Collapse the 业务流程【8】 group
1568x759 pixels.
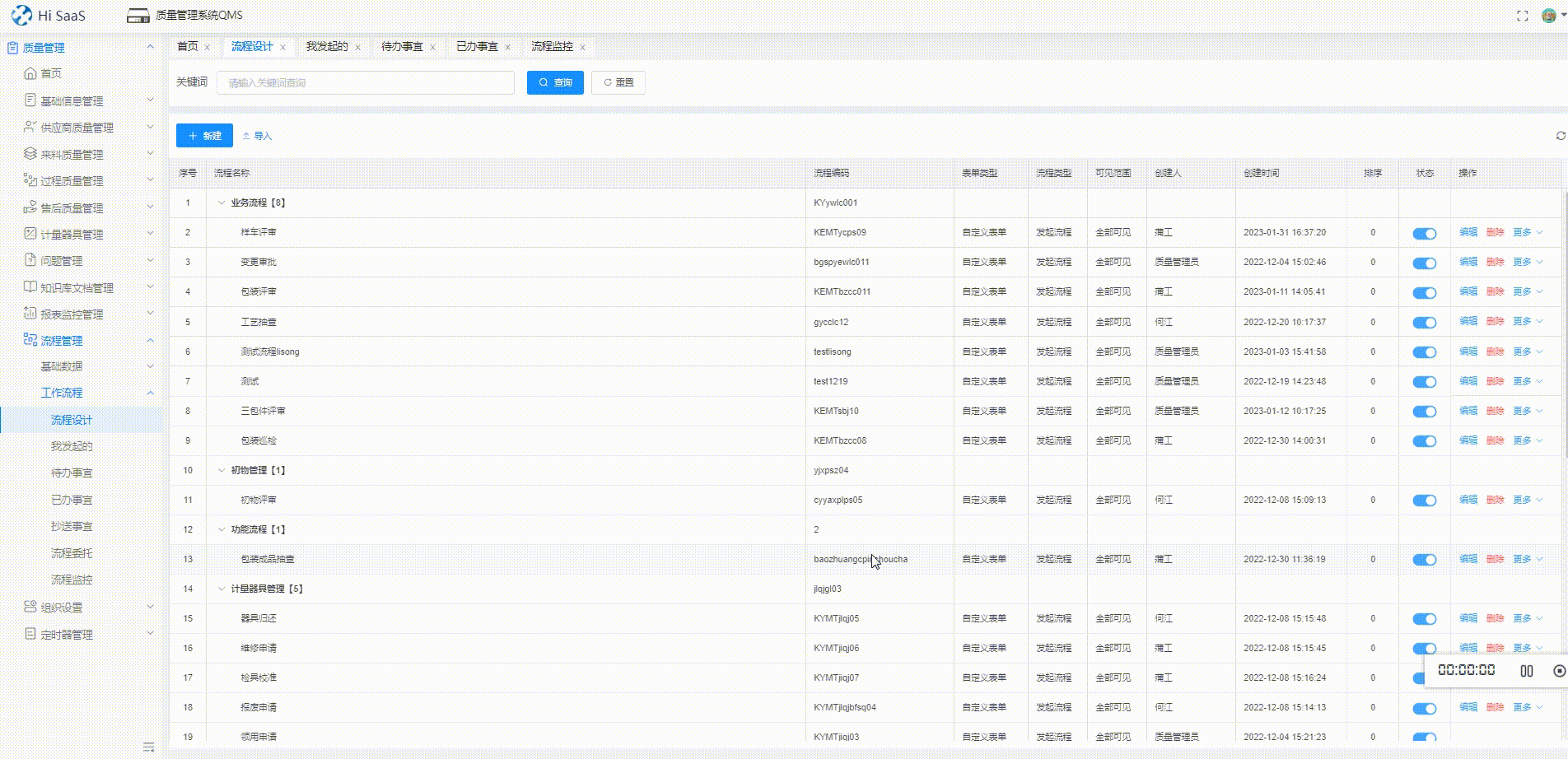click(221, 203)
